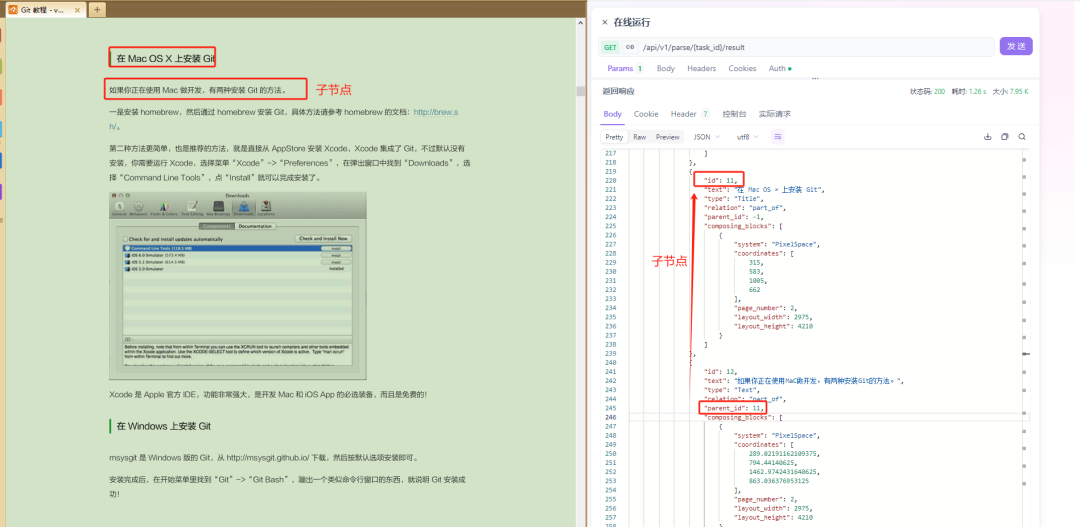Screen dimensions: 1080x527
Task: Close the Git 教程 browser tab
Action: pos(78,10)
